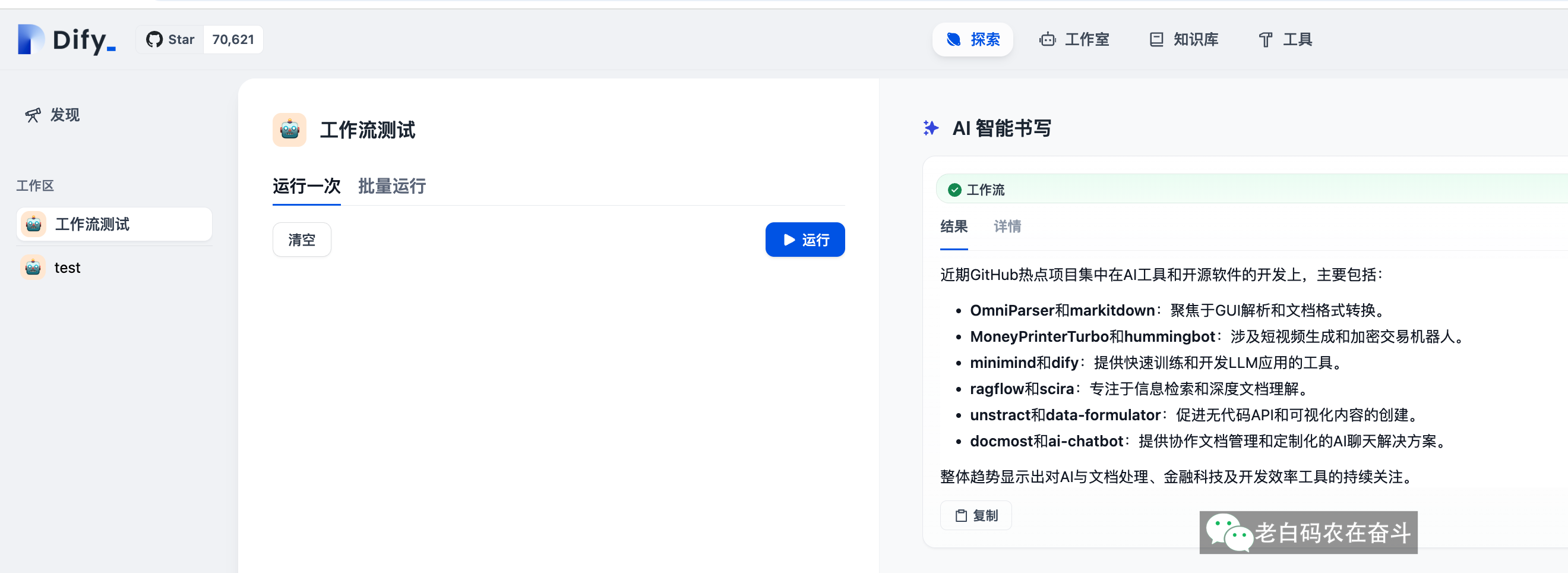Copy result with 复制 button

[x=976, y=515]
